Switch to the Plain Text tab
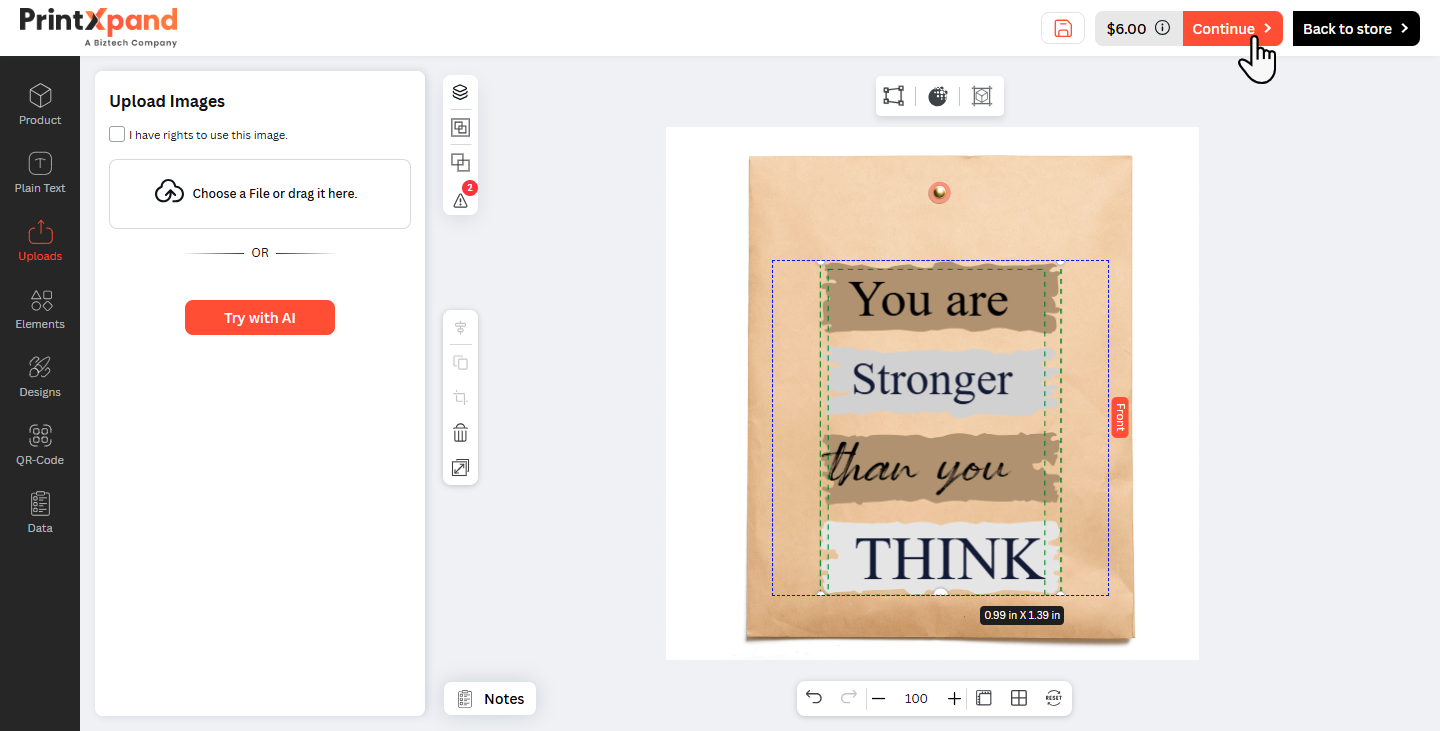 pyautogui.click(x=40, y=172)
